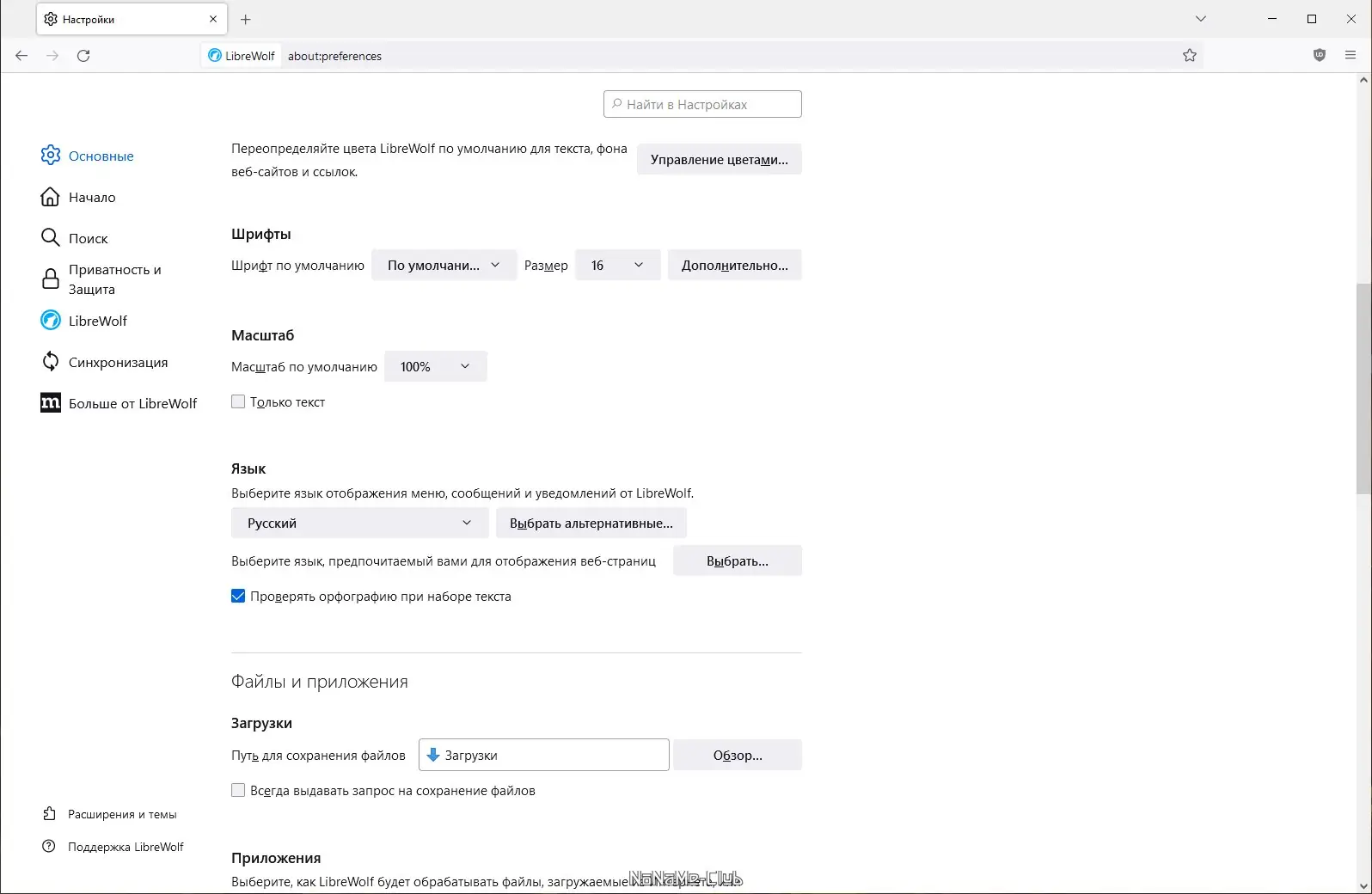Screen dimensions: 1372x894
Task: Click the LibreWolf logo icon in sidebar
Action: click(x=51, y=321)
